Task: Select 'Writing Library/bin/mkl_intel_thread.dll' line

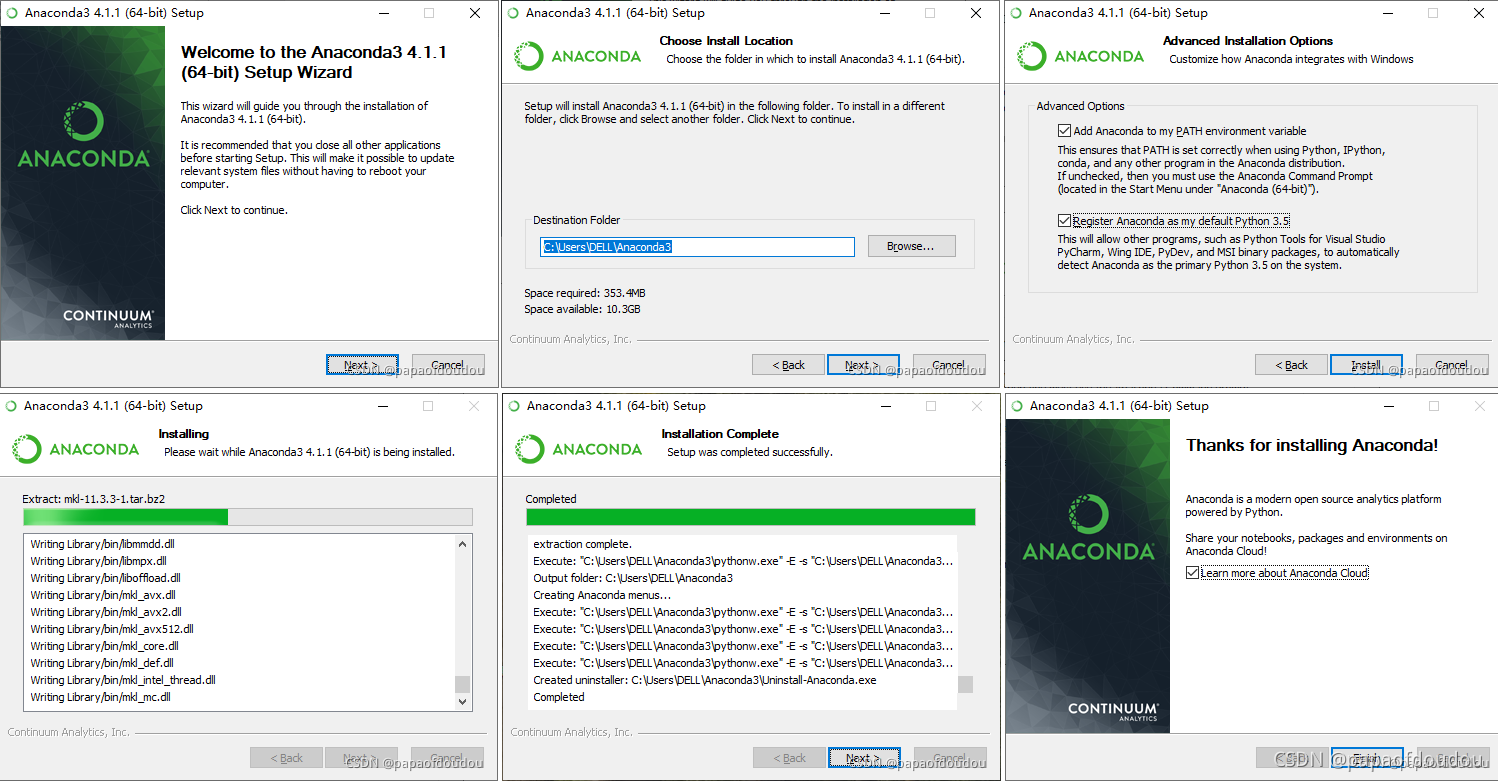Action: 123,680
